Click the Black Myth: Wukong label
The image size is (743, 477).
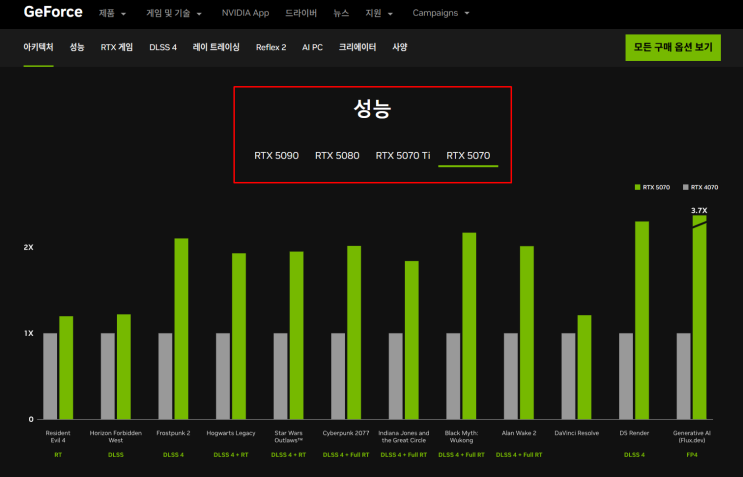click(462, 437)
